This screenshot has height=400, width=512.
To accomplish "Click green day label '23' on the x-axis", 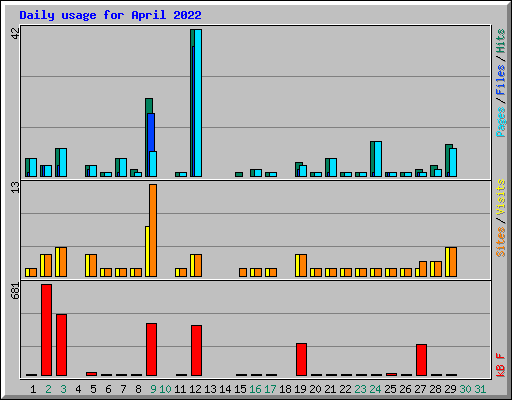I will tap(360, 389).
